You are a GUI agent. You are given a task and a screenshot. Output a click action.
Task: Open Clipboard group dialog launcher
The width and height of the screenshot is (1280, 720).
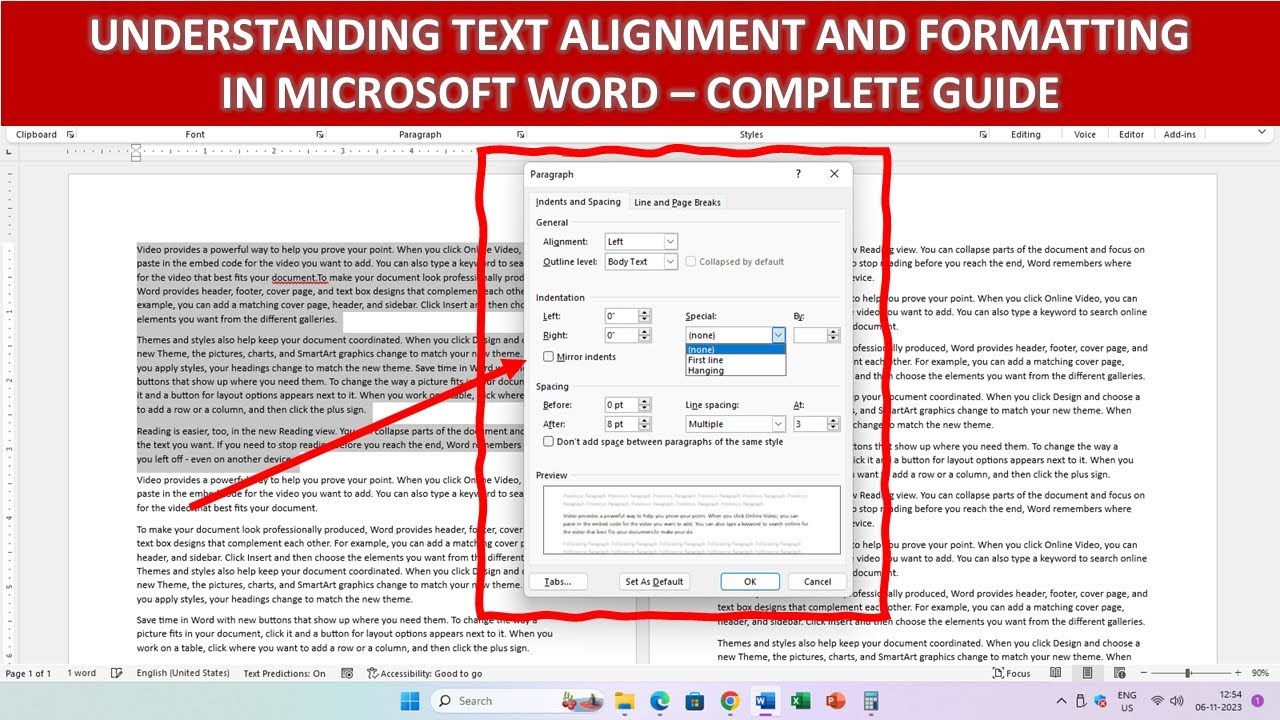(x=70, y=134)
